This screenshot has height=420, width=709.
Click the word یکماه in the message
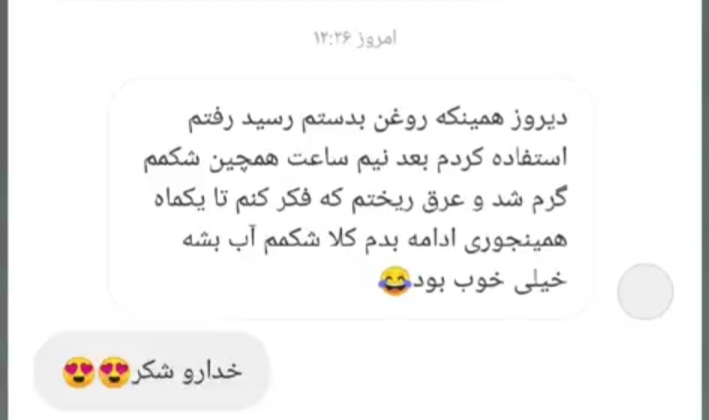(x=180, y=199)
